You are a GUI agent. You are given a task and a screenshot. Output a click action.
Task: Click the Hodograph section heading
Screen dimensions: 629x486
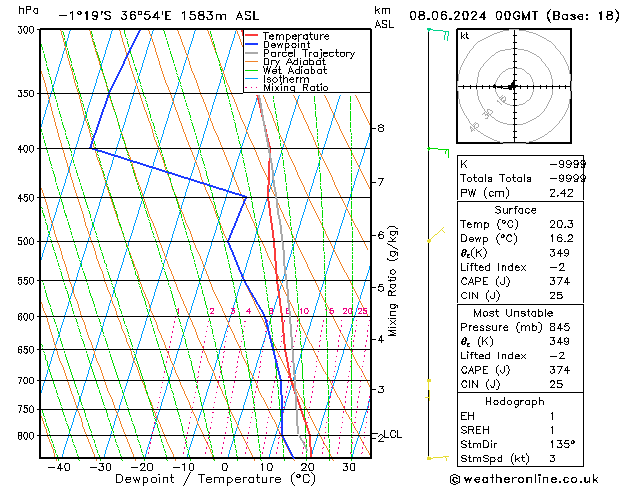(515, 401)
